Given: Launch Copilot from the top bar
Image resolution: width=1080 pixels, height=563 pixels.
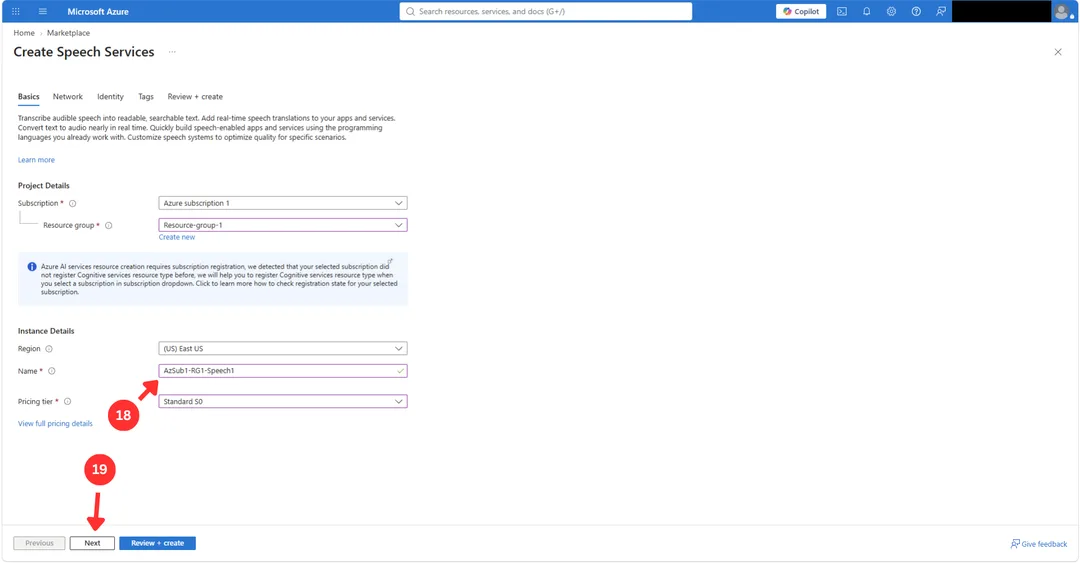Looking at the screenshot, I should (801, 11).
